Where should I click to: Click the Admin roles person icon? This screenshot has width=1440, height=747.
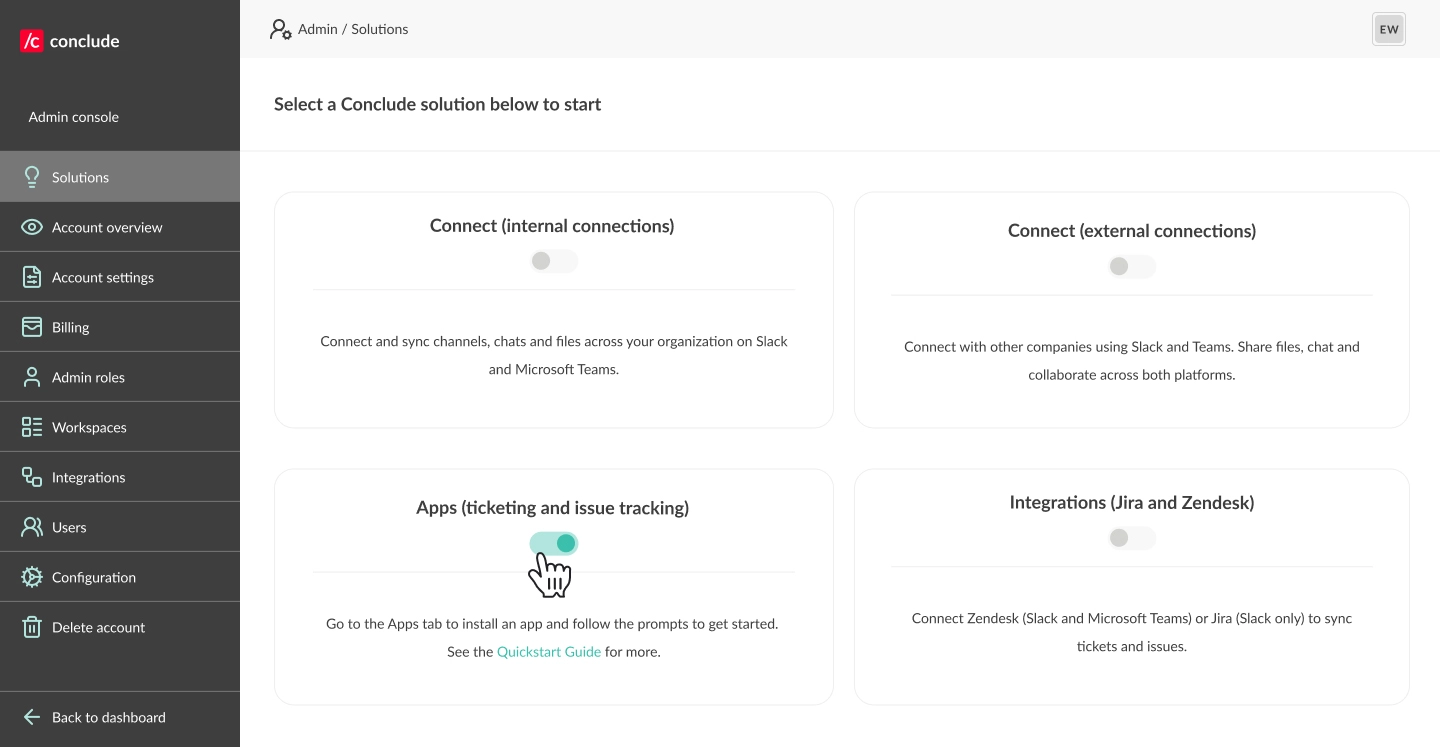click(x=32, y=376)
